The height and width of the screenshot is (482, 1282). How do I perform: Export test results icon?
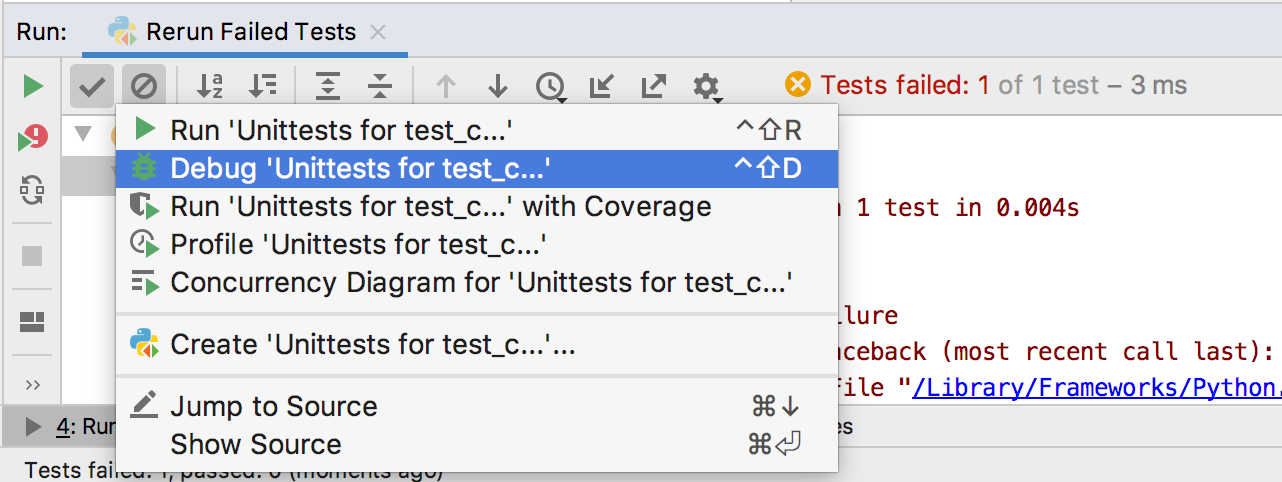653,86
